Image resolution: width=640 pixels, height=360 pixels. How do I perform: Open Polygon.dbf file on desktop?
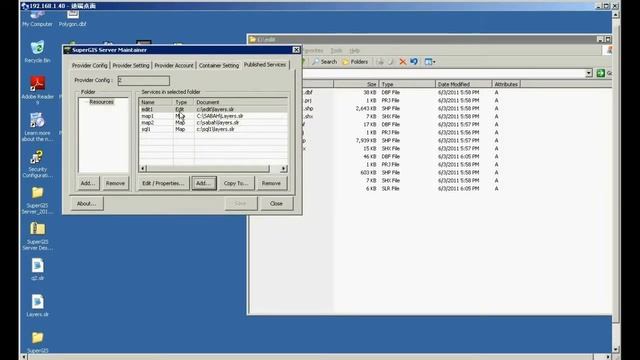tap(73, 18)
